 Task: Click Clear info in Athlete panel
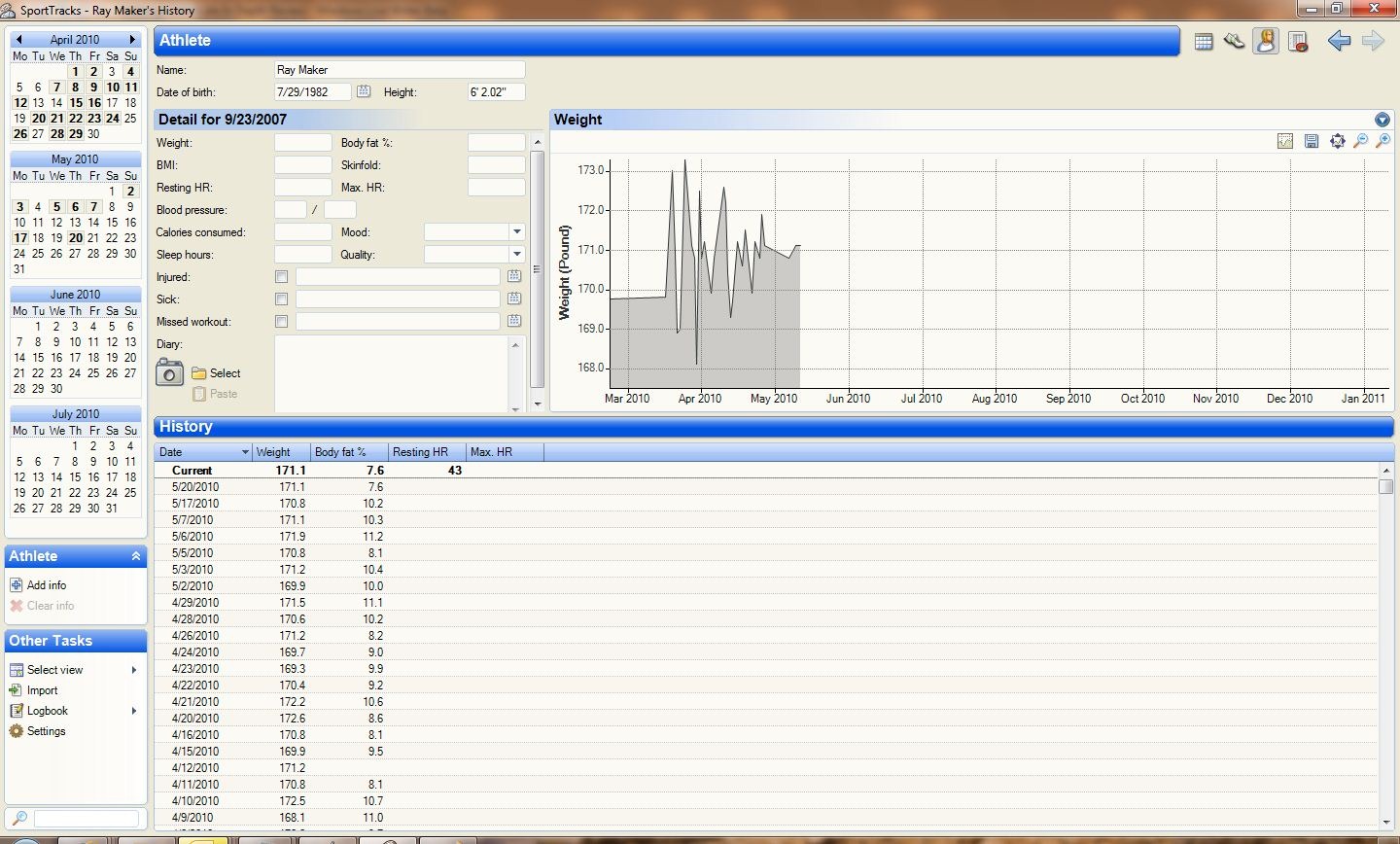[x=42, y=606]
